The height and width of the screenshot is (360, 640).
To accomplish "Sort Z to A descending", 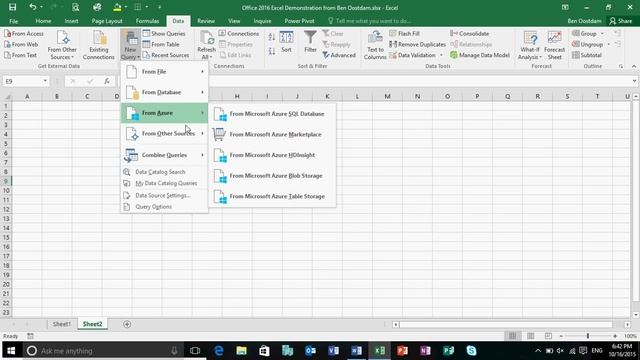I will tap(271, 51).
